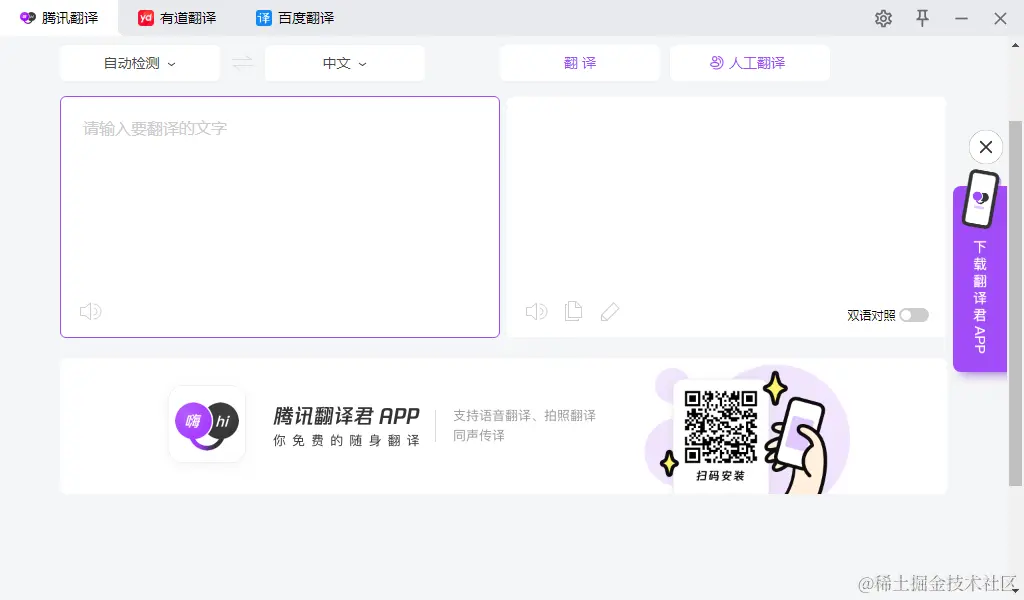Pin the window with the pushpin icon
Viewport: 1024px width, 600px height.
click(922, 18)
